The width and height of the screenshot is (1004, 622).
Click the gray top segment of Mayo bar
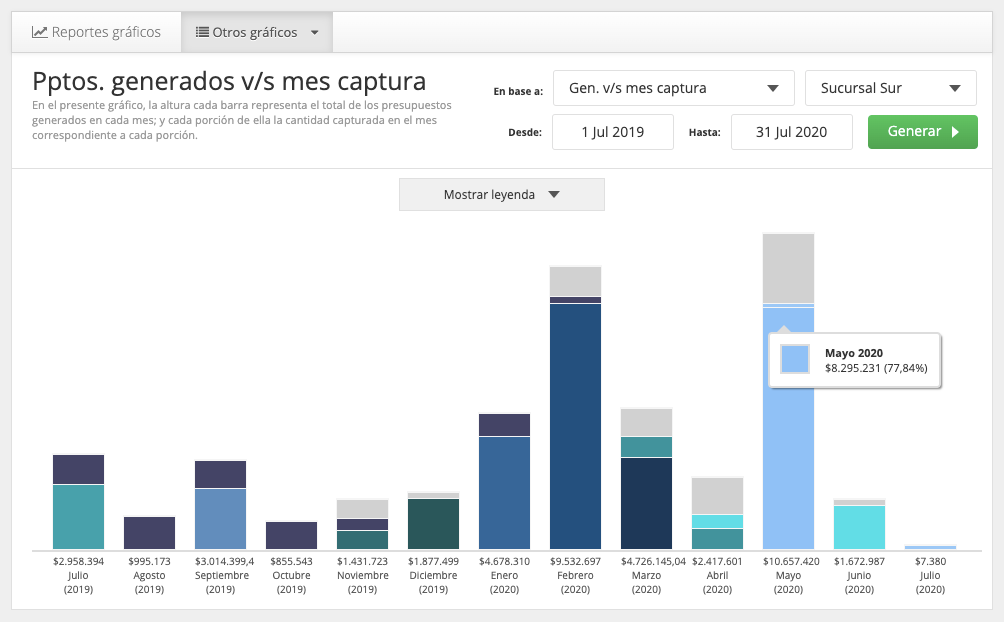pyautogui.click(x=788, y=268)
